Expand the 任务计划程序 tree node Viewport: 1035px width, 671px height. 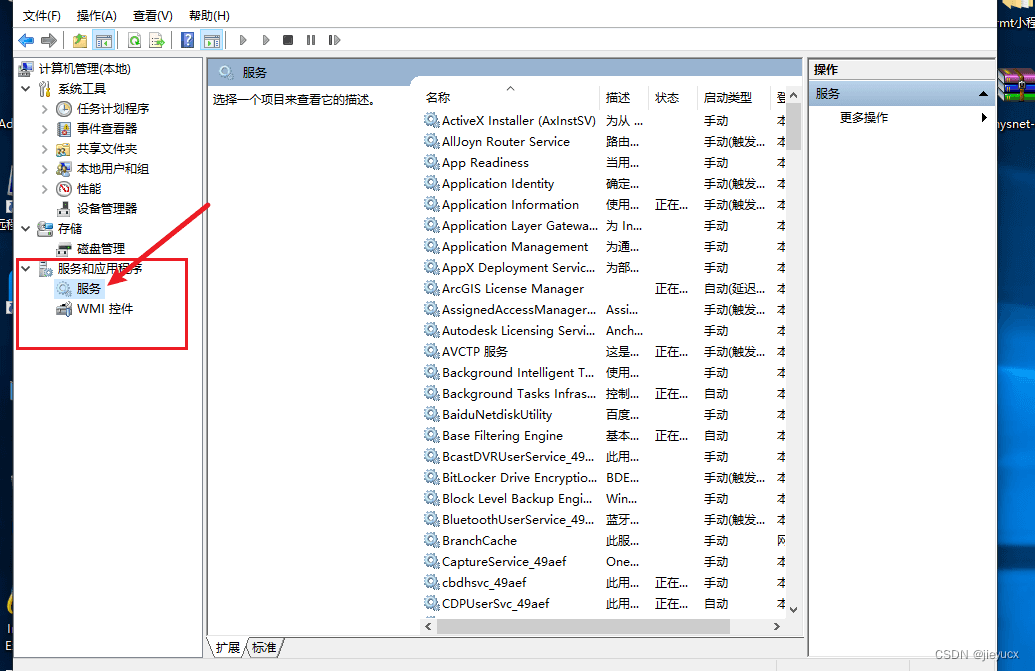tap(45, 108)
